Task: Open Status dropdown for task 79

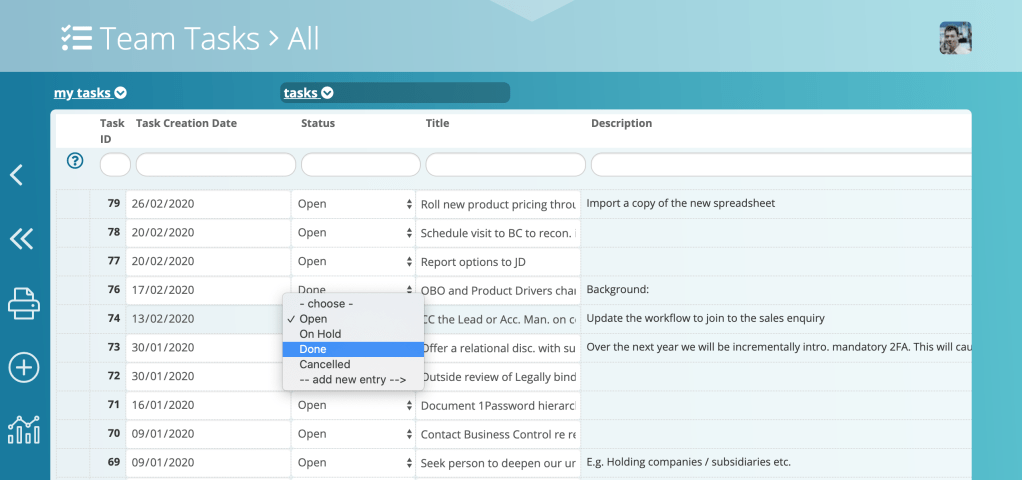Action: (x=354, y=204)
